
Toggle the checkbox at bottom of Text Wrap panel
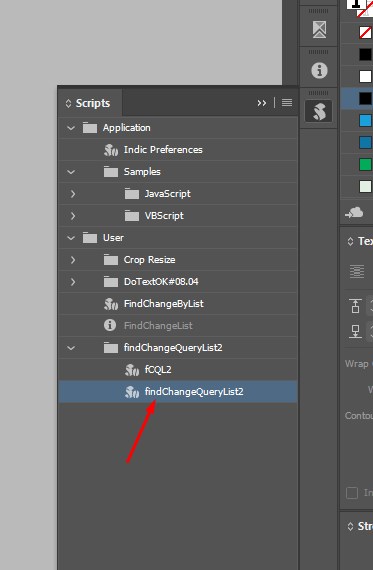coord(352,493)
